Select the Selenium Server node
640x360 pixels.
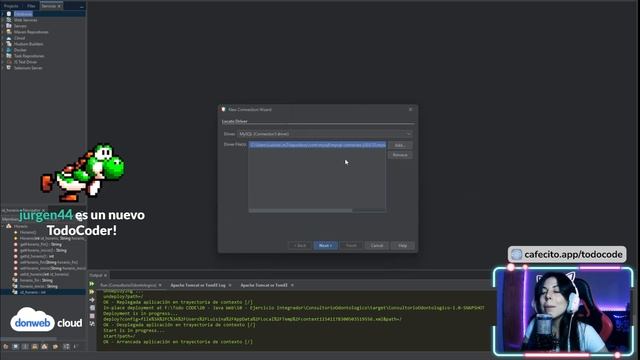(x=28, y=68)
